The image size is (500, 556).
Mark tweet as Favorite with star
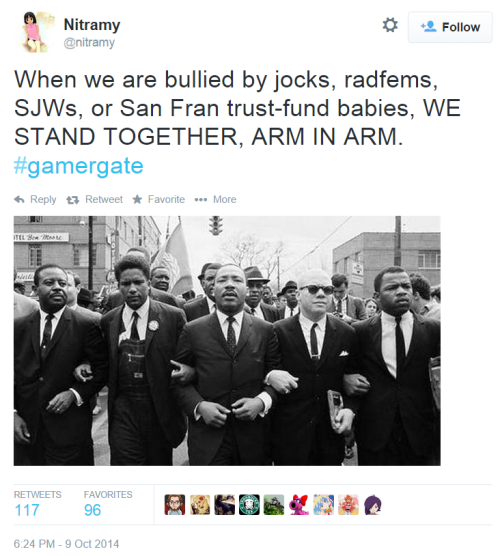coord(137,199)
